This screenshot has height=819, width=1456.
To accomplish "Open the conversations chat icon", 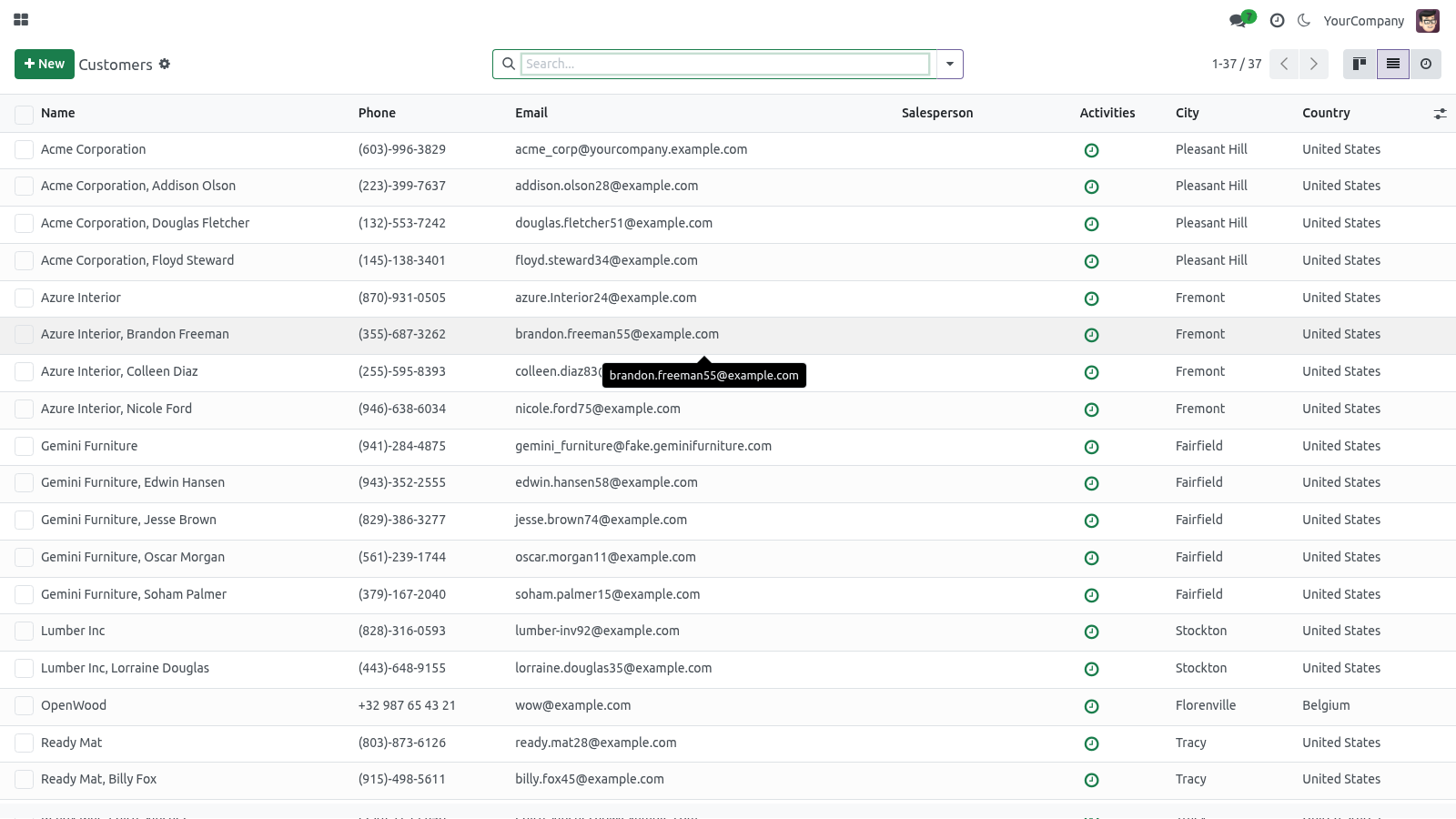I will pos(1238,20).
